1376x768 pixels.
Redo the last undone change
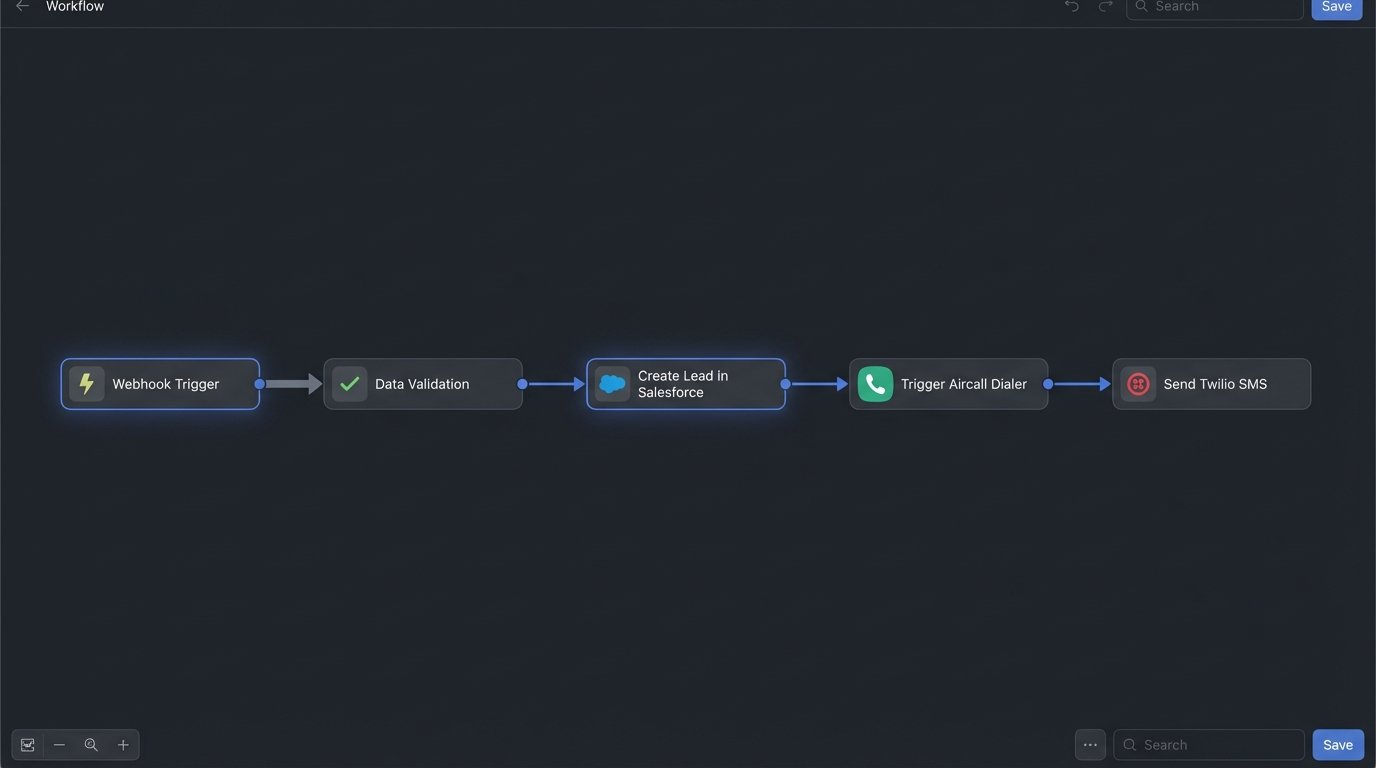coord(1105,6)
